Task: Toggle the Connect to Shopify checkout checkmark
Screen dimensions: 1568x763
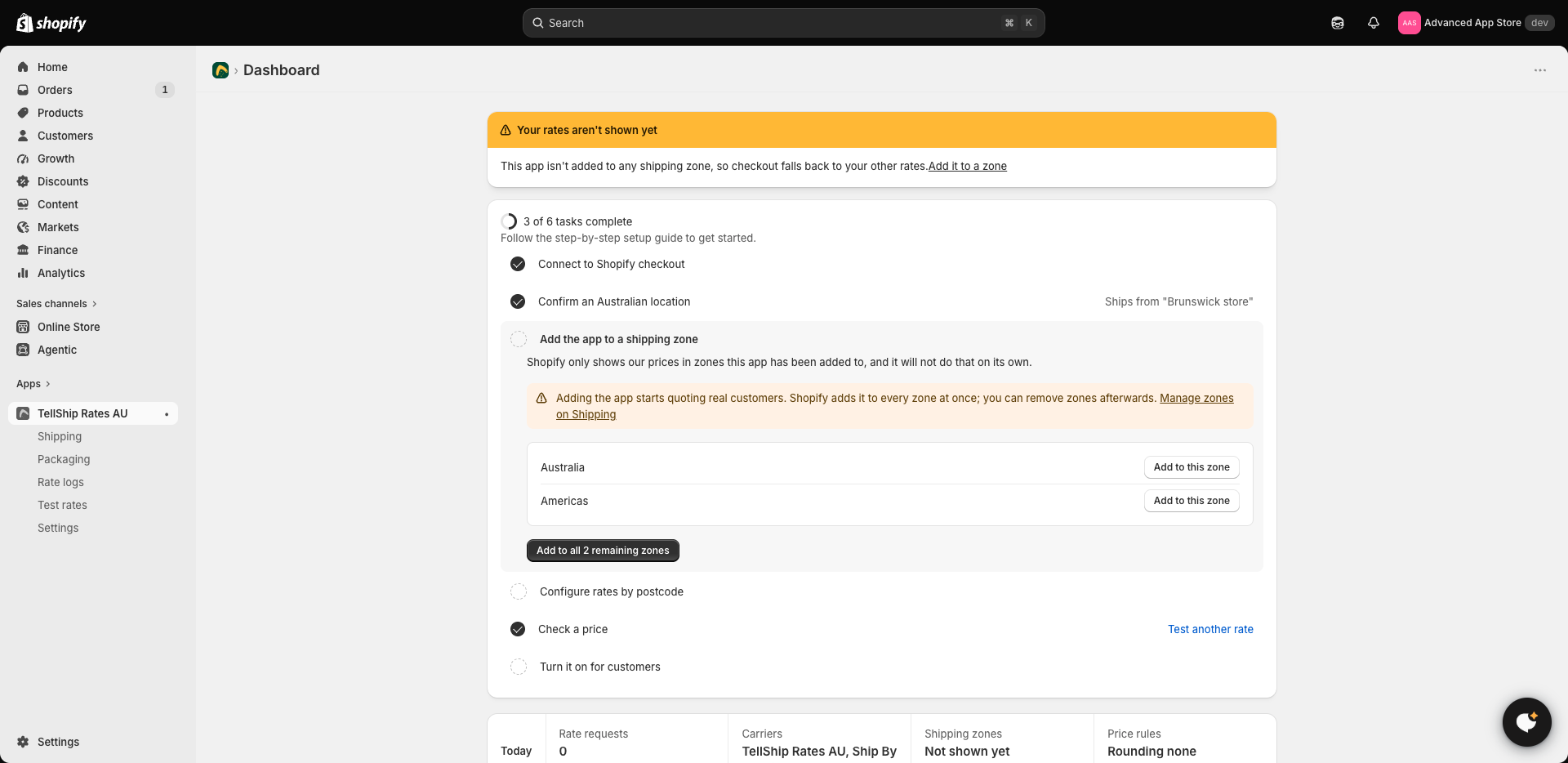Action: tap(518, 264)
